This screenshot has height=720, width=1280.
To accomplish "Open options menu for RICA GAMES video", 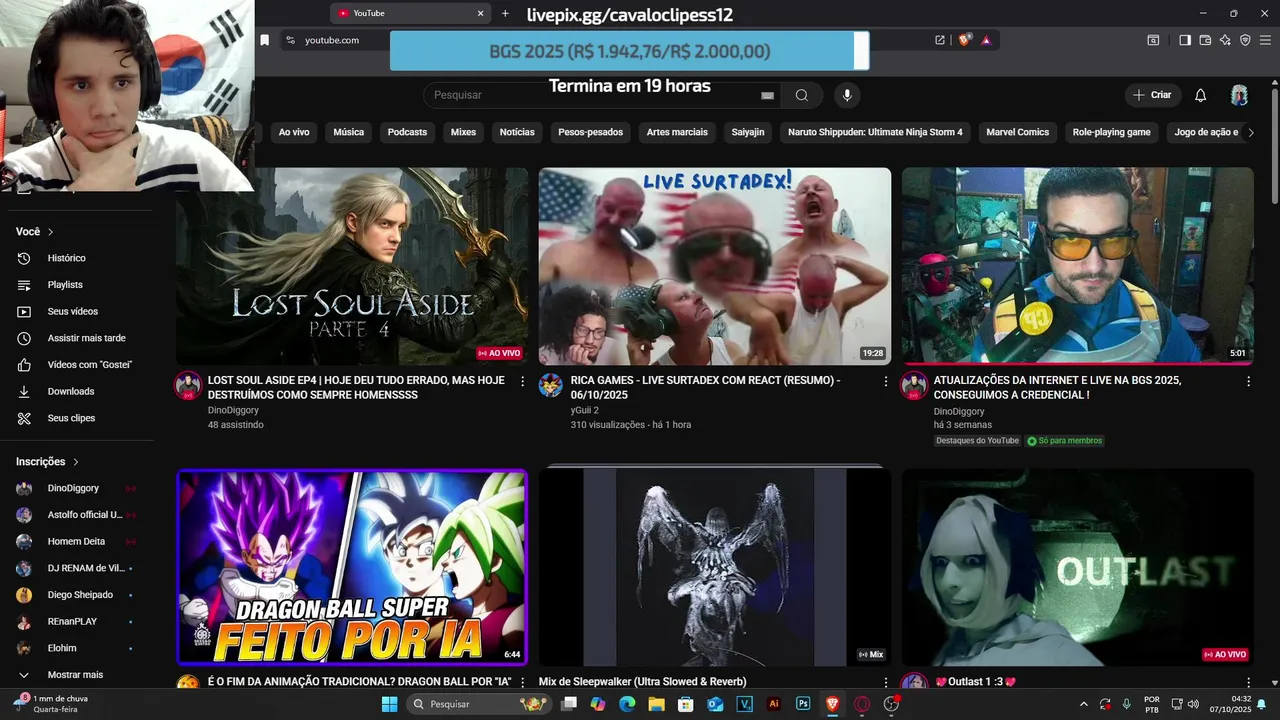I will (885, 381).
